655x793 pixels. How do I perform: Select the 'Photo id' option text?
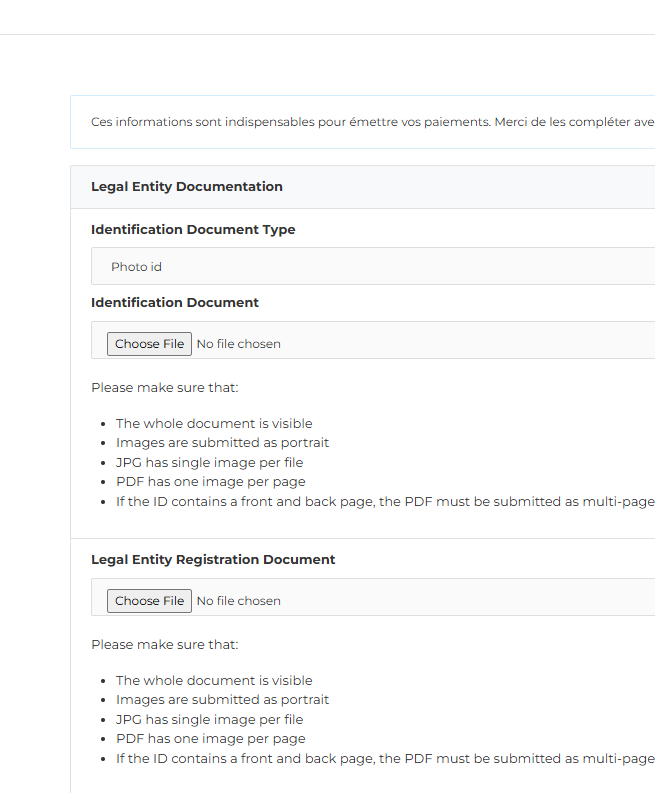(x=136, y=267)
